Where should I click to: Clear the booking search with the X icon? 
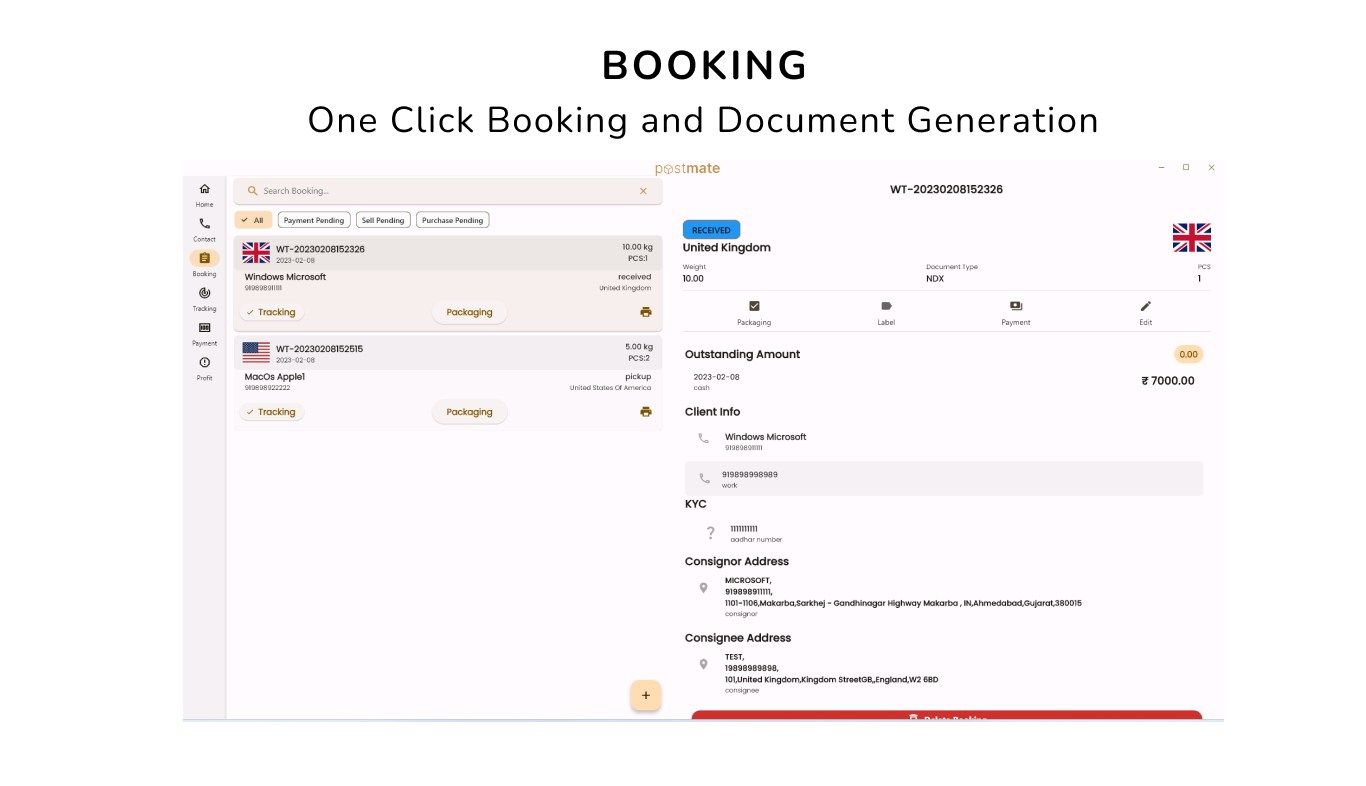[643, 191]
